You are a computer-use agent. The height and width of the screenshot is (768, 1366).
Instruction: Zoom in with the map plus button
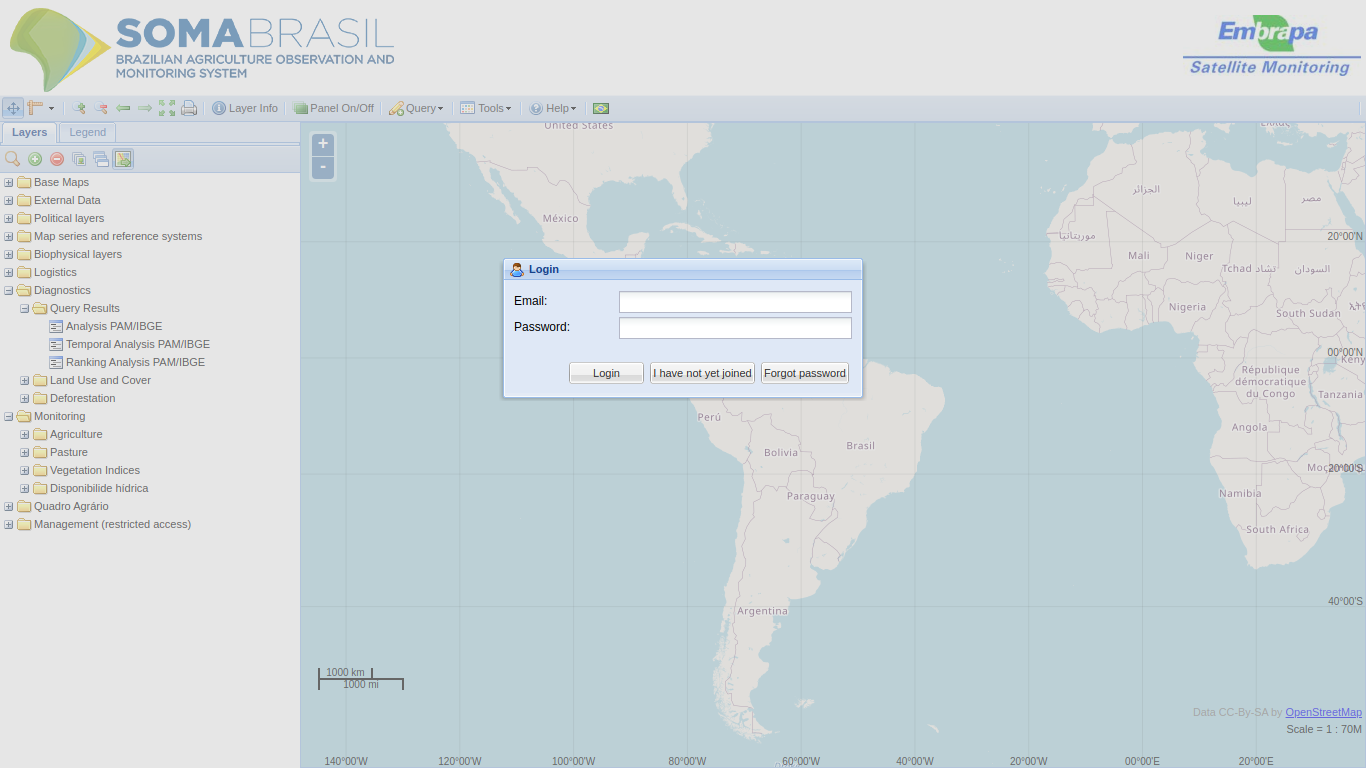(323, 144)
